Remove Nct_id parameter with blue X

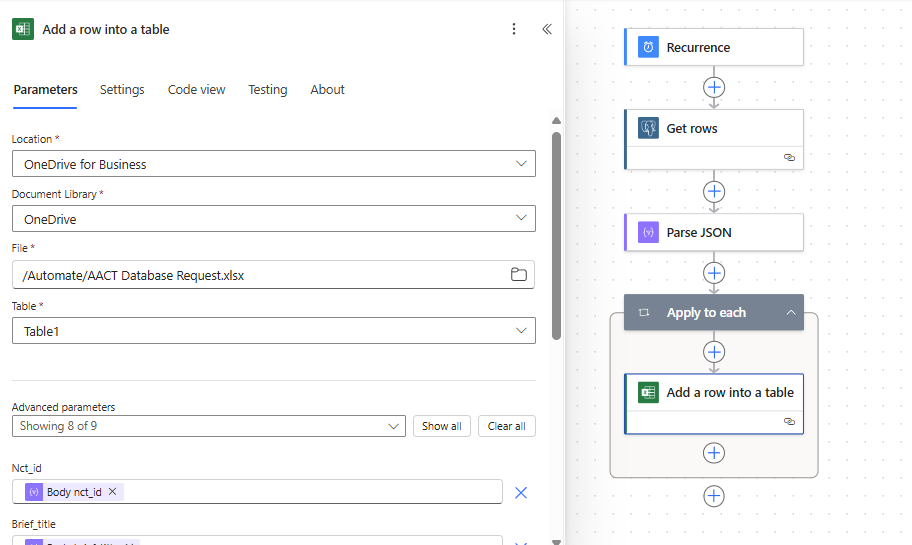pos(521,493)
